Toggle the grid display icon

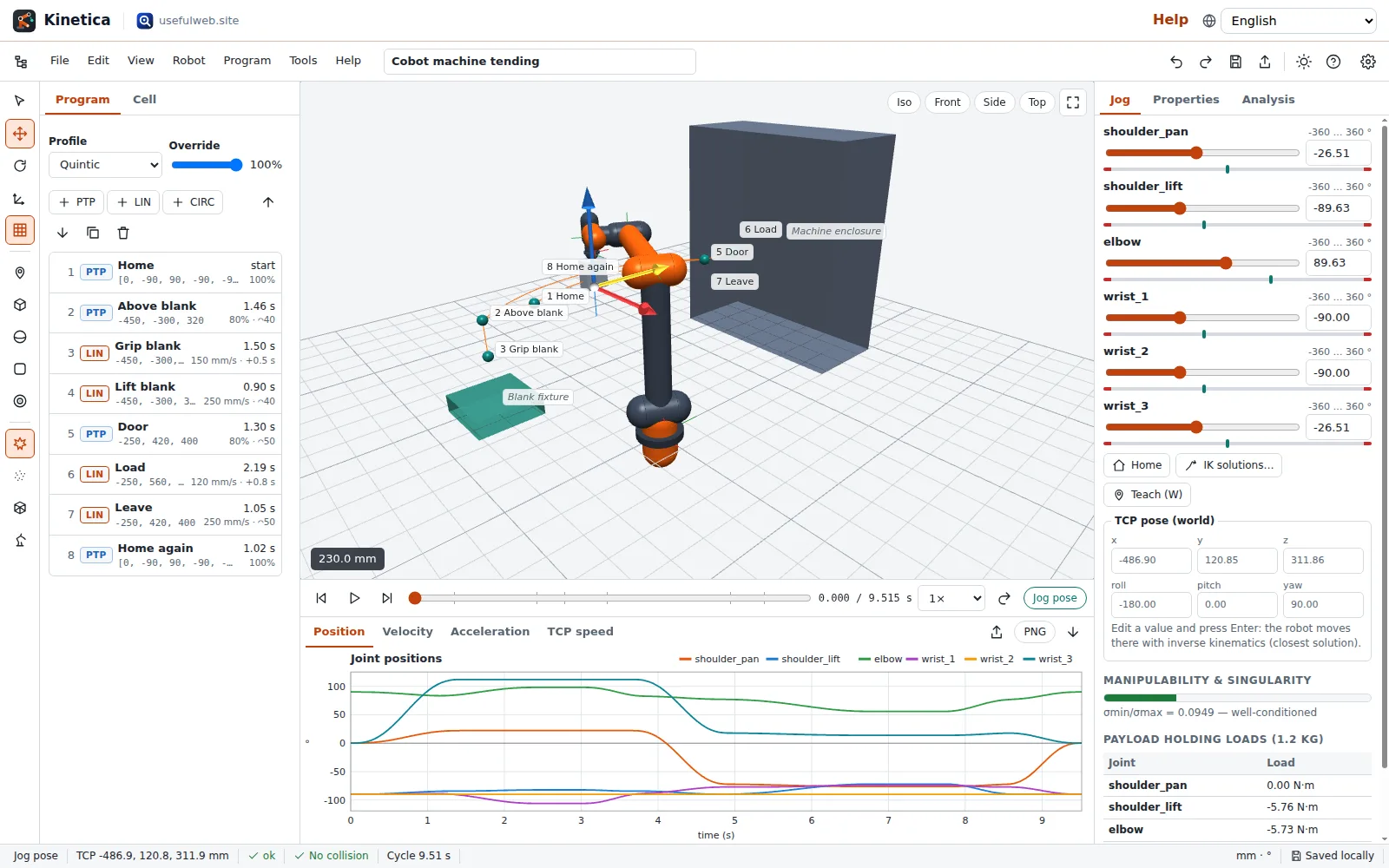pyautogui.click(x=20, y=230)
